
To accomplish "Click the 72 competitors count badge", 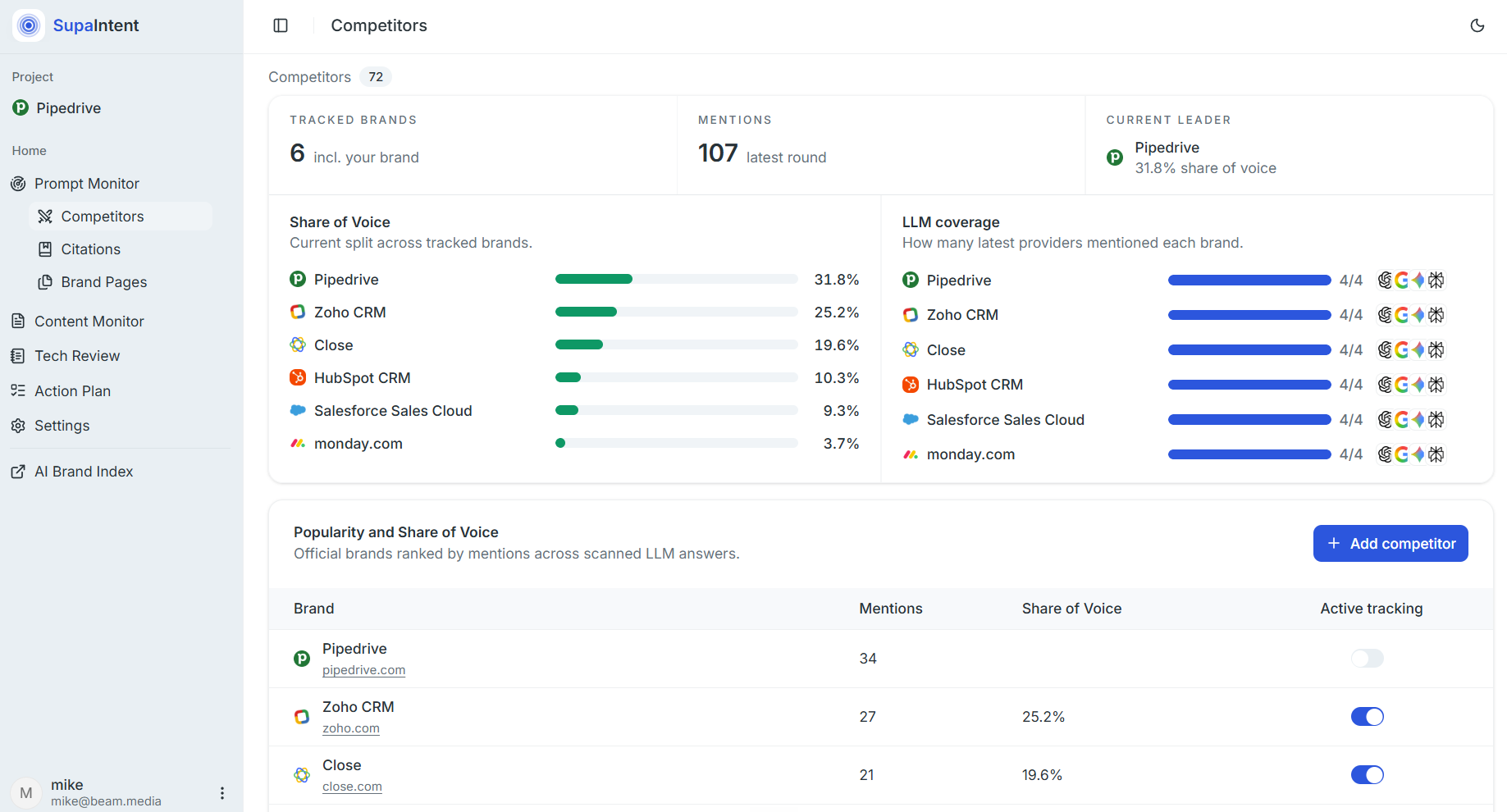I will coord(376,77).
